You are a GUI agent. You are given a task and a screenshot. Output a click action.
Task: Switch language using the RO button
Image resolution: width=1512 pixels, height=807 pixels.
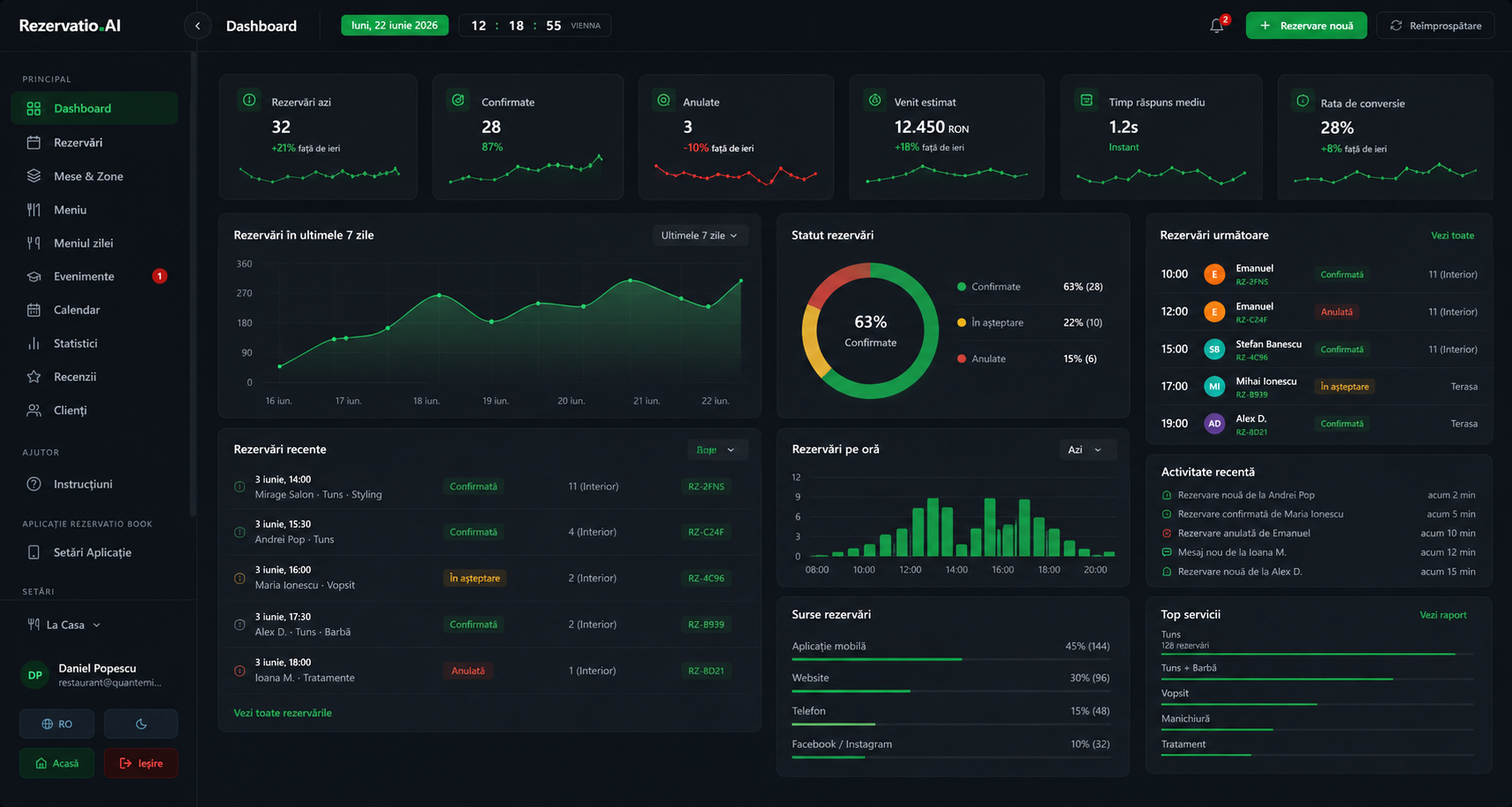coord(56,723)
